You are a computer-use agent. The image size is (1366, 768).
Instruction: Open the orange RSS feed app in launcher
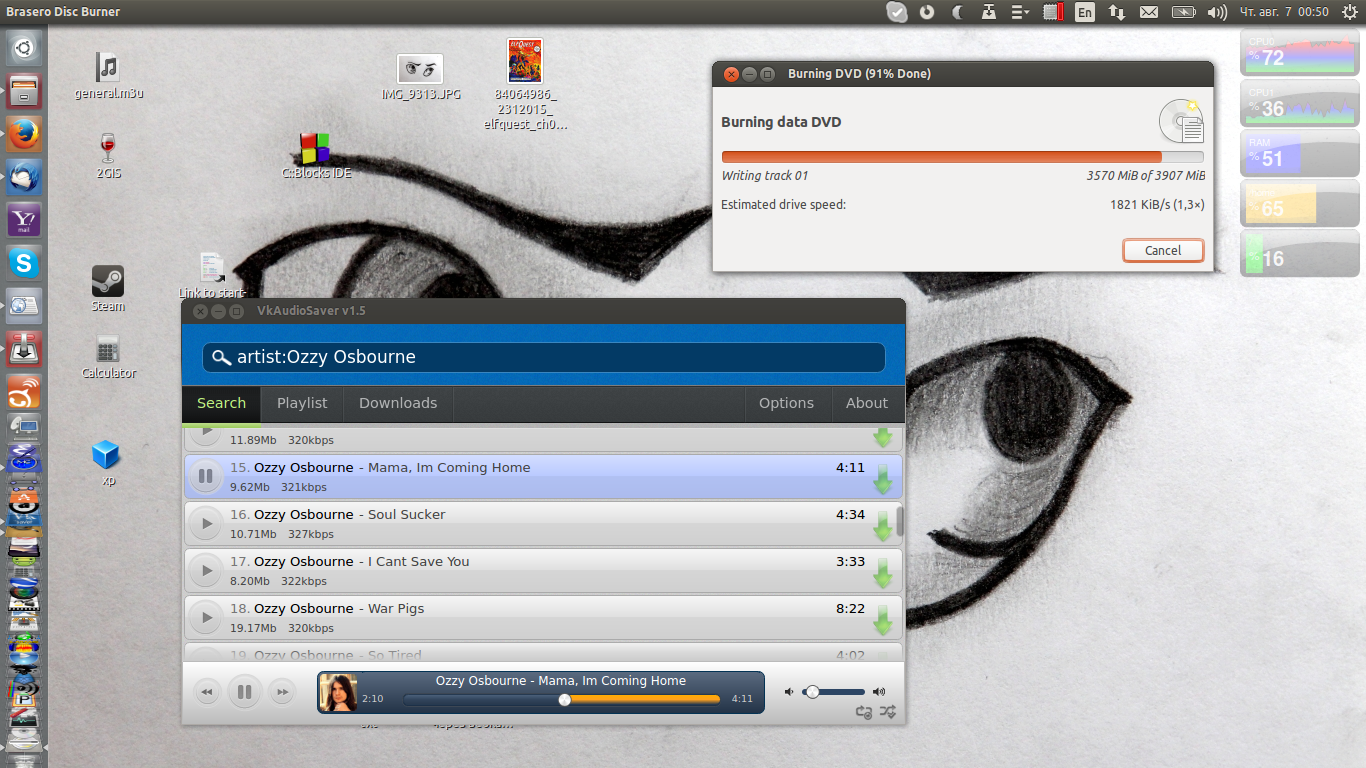[x=24, y=392]
